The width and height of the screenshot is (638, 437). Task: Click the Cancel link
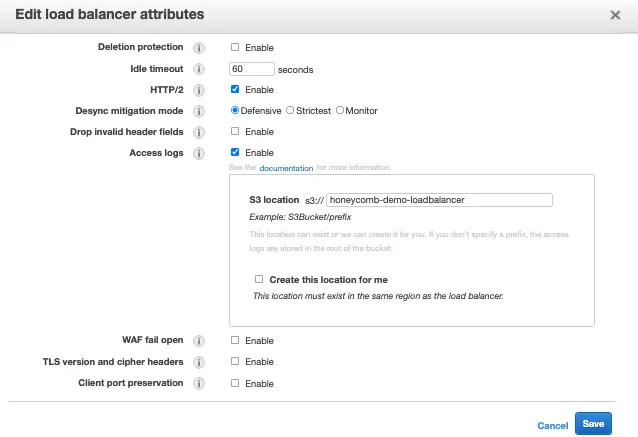pos(552,425)
